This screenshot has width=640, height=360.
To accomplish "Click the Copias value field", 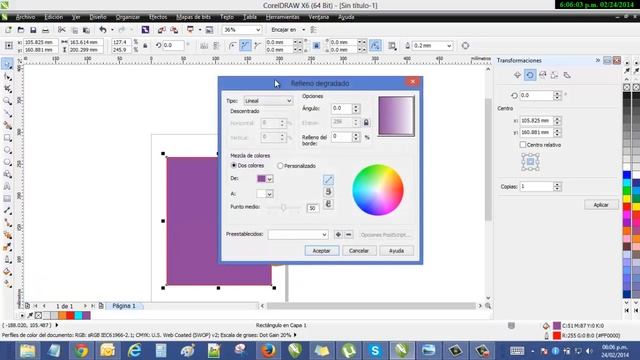I will (x=536, y=187).
